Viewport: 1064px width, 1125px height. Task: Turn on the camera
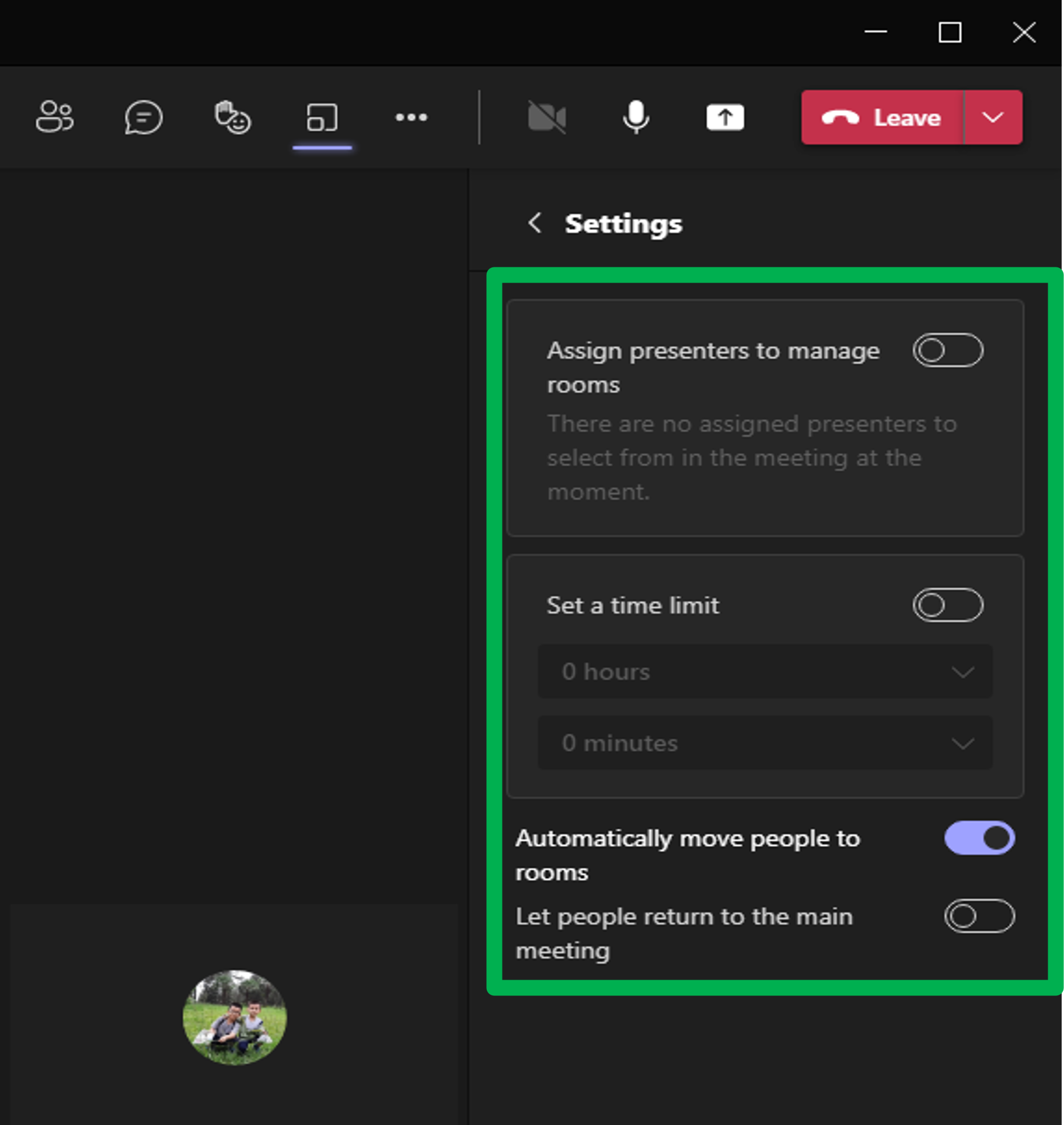point(546,117)
